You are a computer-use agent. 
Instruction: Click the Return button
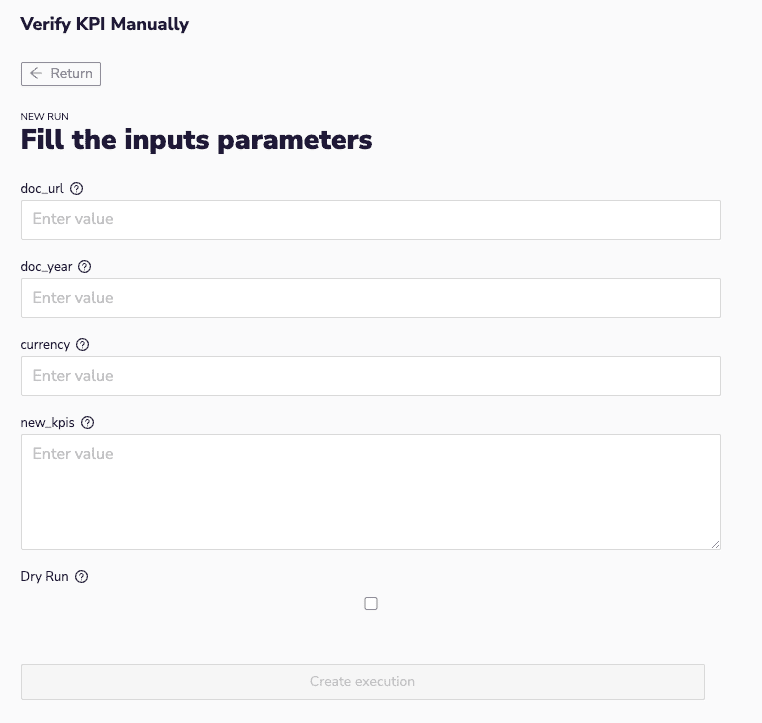61,73
